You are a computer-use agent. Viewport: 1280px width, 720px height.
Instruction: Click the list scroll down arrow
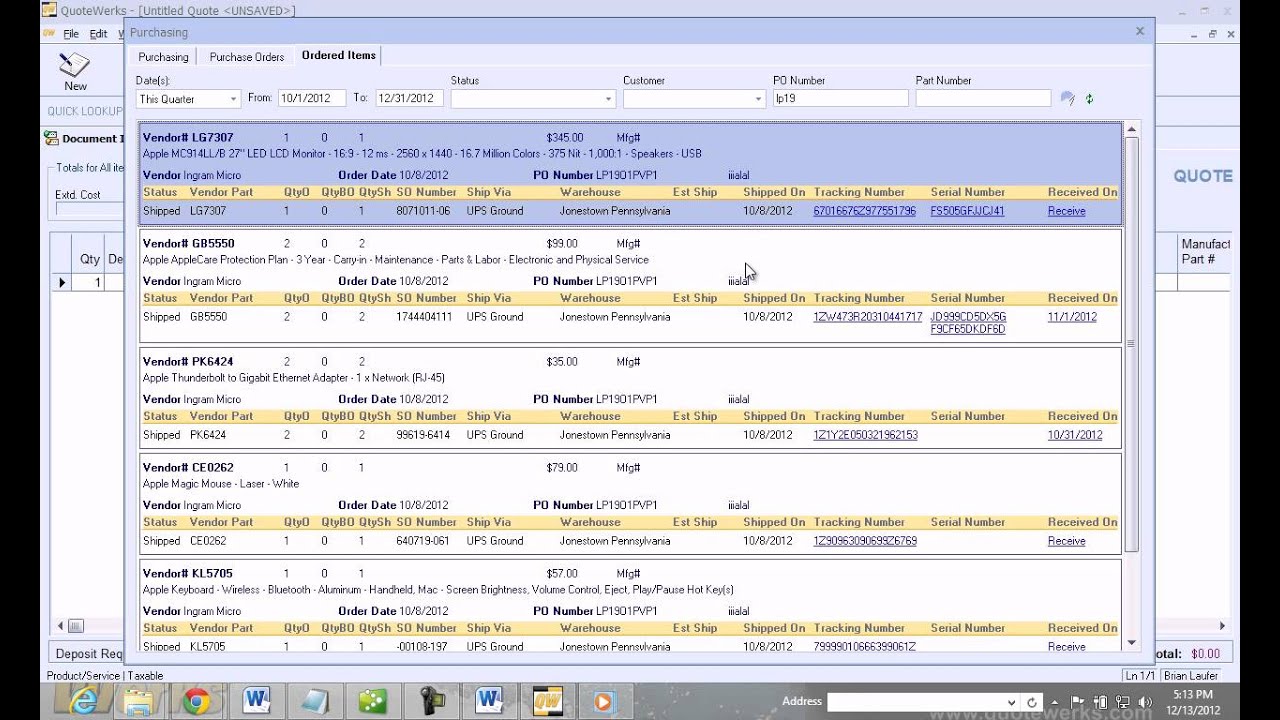click(1132, 643)
